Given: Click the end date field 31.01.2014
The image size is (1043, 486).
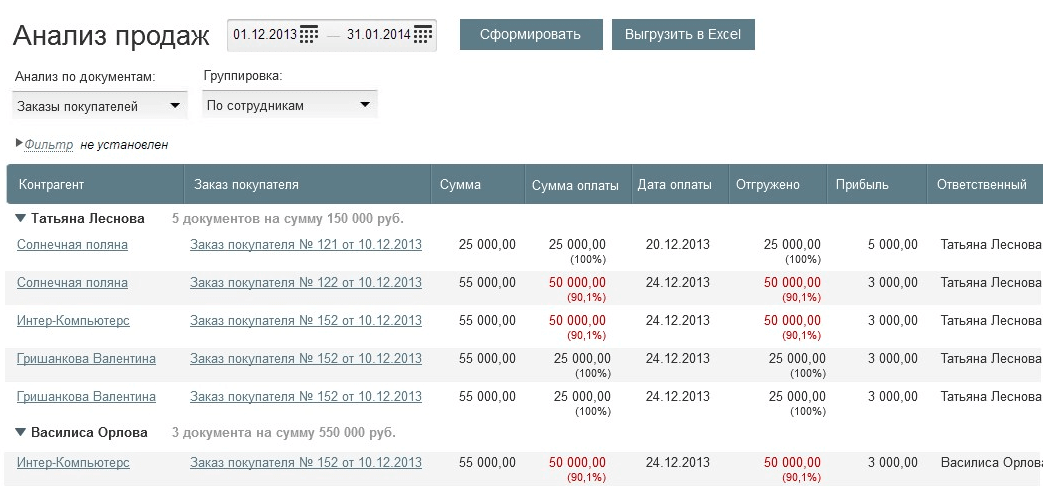Looking at the screenshot, I should [379, 35].
